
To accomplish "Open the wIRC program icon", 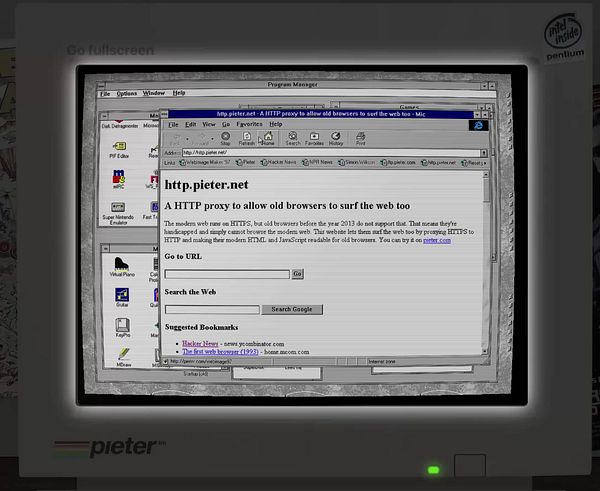I will pos(119,179).
